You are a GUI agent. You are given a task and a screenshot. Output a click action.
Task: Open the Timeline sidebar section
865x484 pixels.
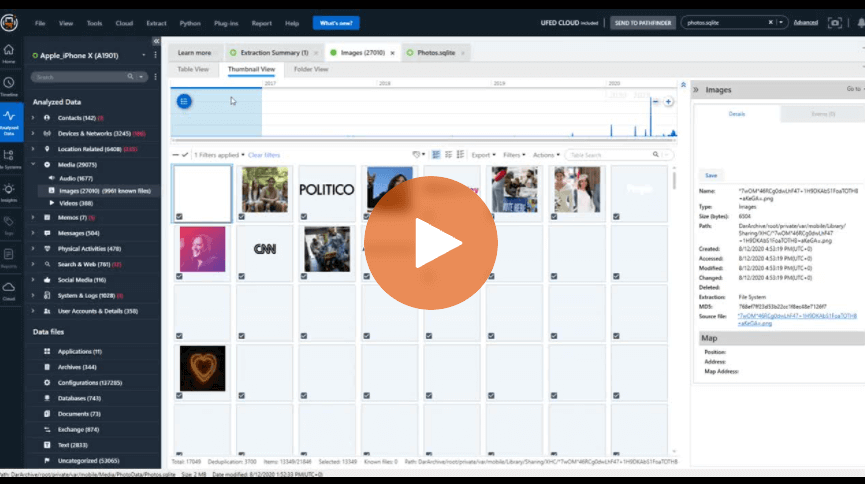pos(9,87)
